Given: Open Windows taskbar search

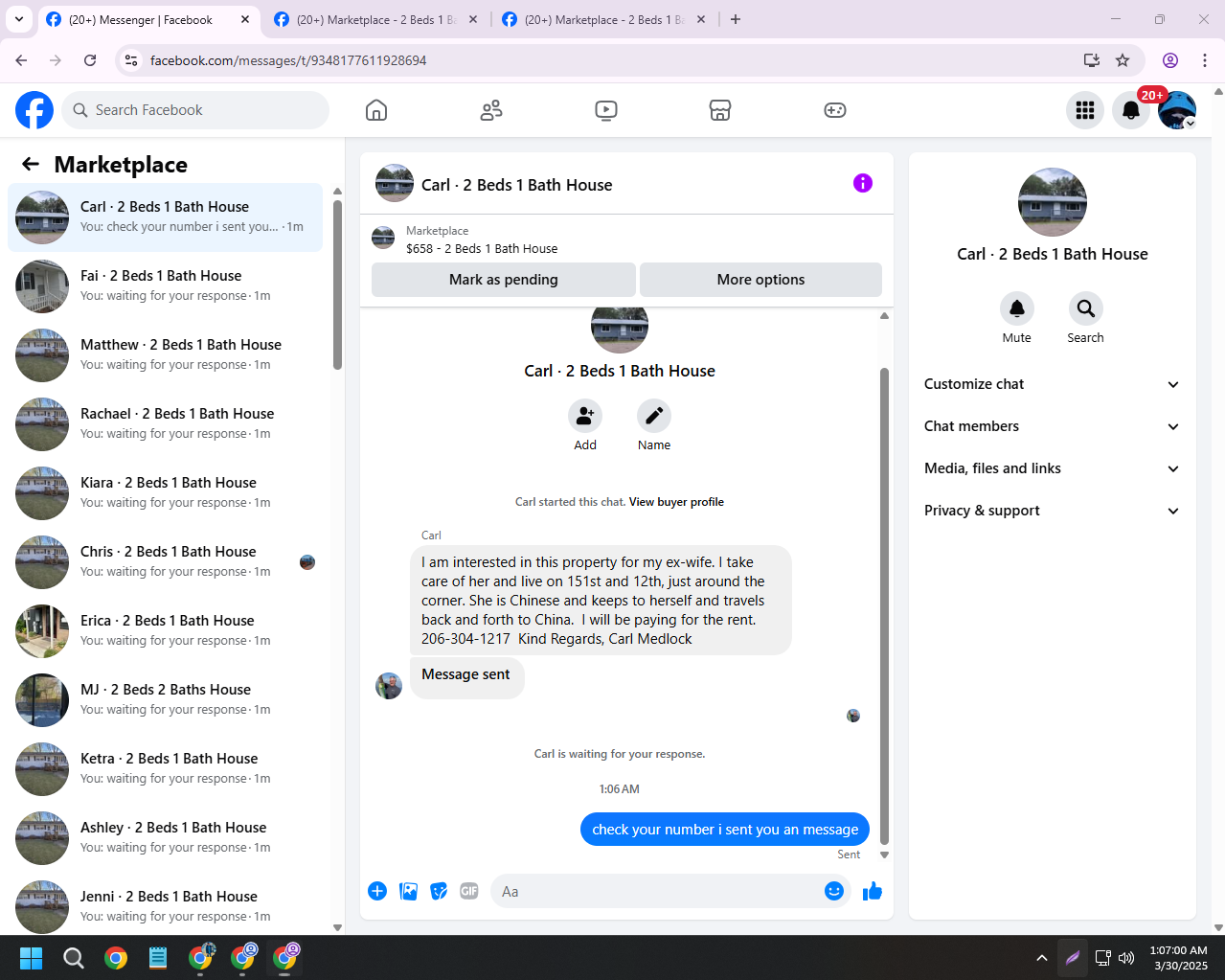Looking at the screenshot, I should 73,958.
